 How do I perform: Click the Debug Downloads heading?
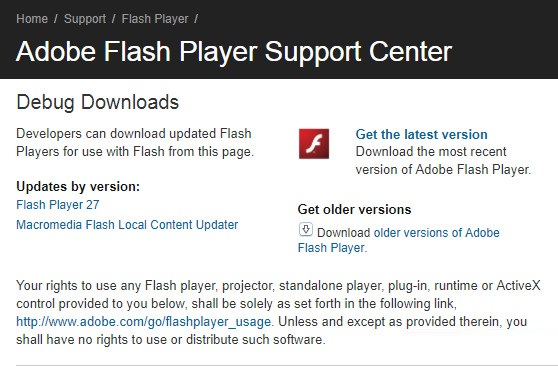[98, 102]
